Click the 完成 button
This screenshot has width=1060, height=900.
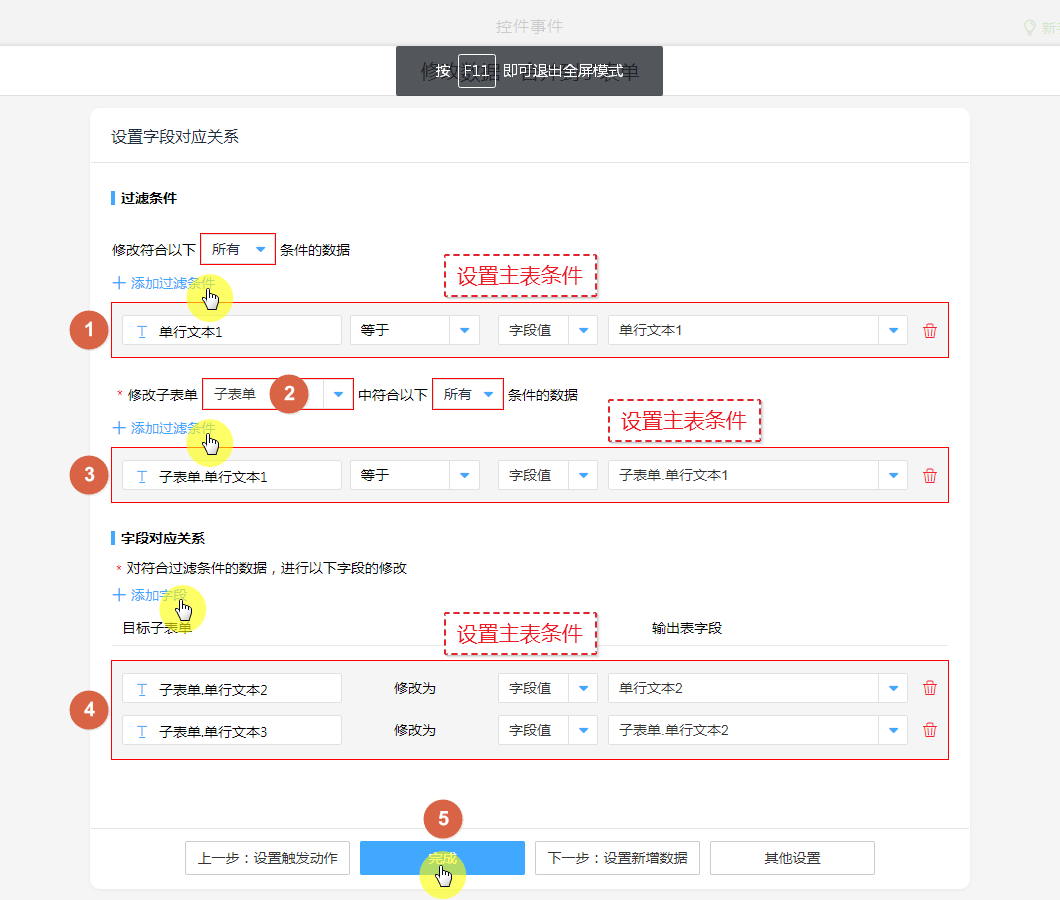(x=442, y=858)
